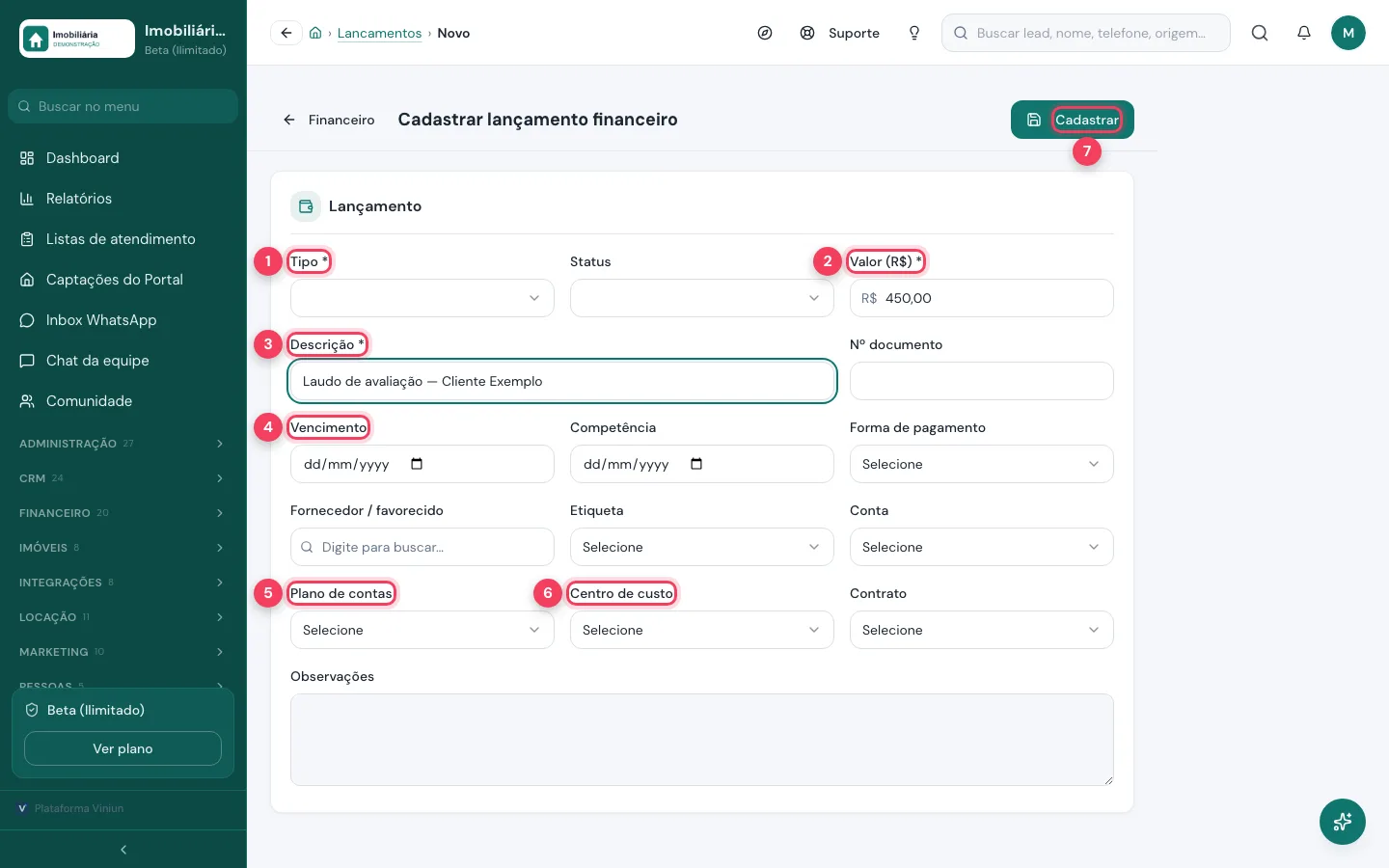Open the sparkle assistant floating button

click(x=1343, y=822)
